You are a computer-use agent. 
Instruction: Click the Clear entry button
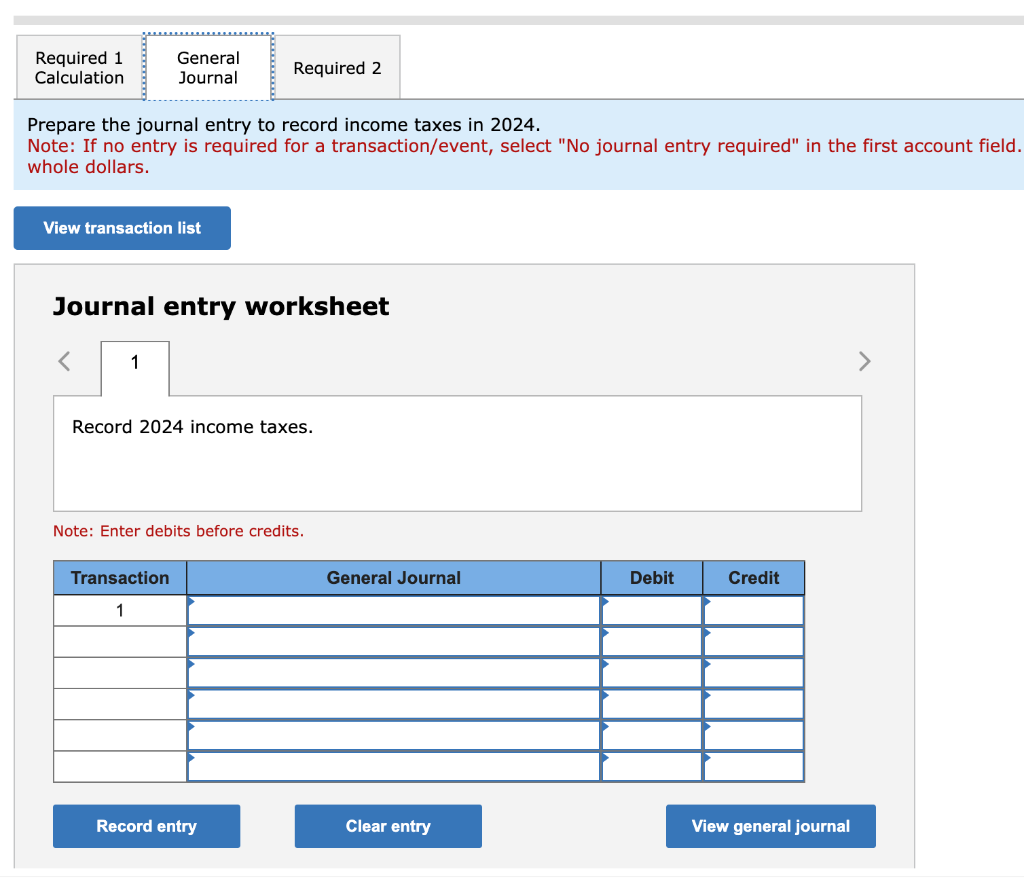pos(388,826)
